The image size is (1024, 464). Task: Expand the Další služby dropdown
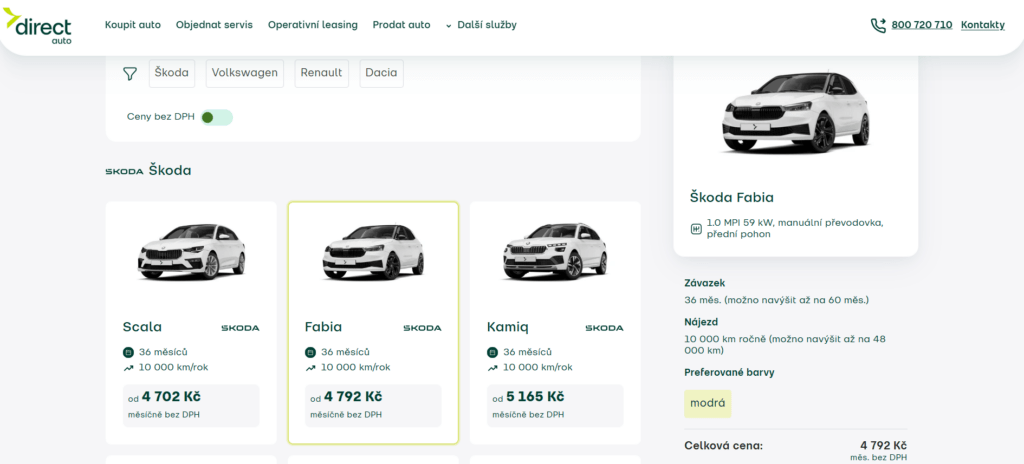[x=481, y=25]
